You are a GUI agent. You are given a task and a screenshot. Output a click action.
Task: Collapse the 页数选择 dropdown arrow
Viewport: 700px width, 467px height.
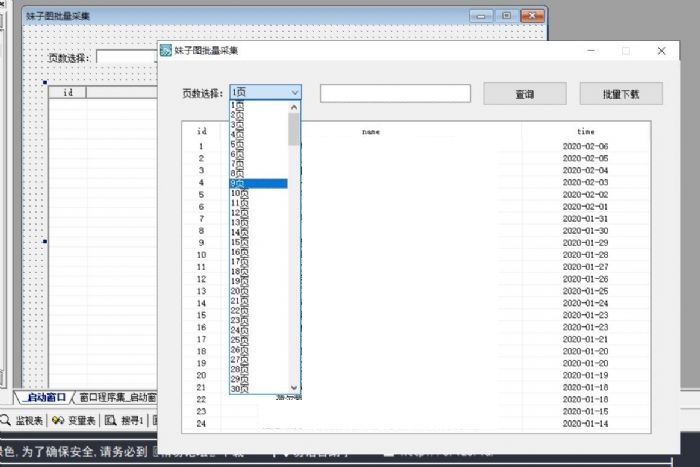point(294,93)
